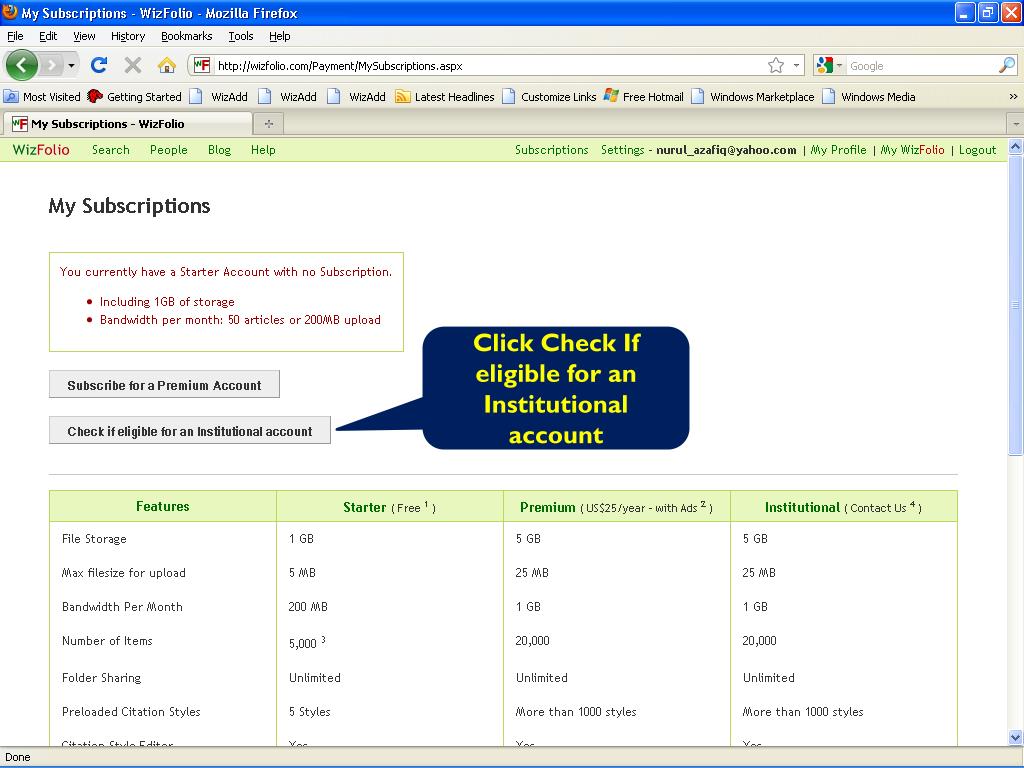
Task: Click Check if eligible for an Institutional account
Action: (189, 430)
